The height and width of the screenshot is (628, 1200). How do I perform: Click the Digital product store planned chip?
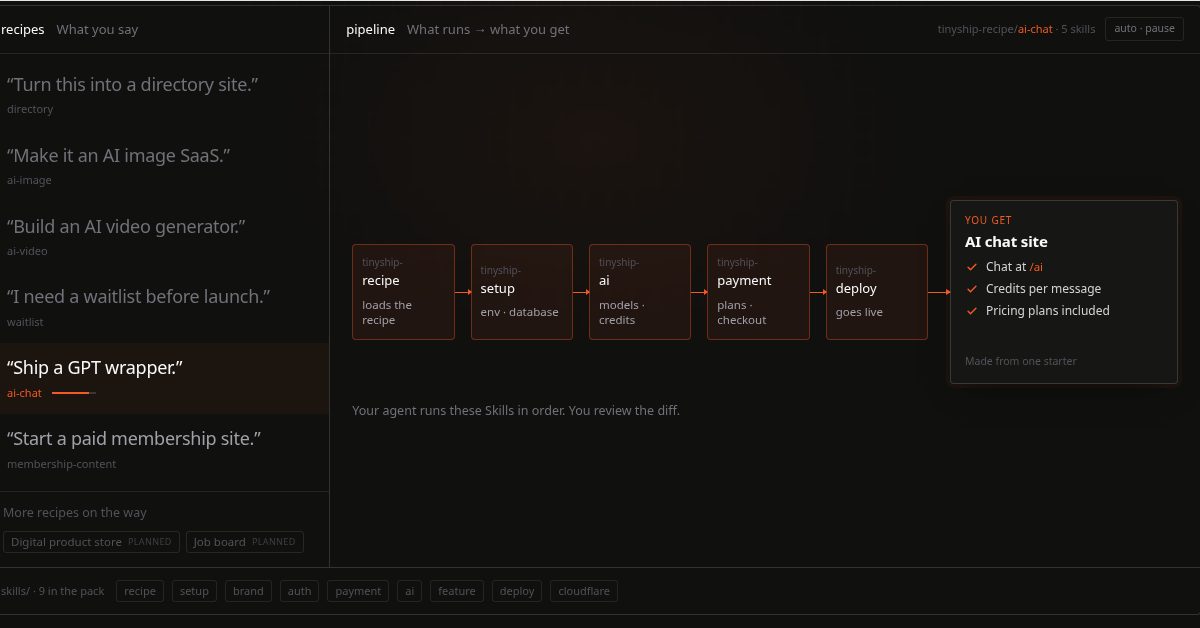[x=91, y=542]
